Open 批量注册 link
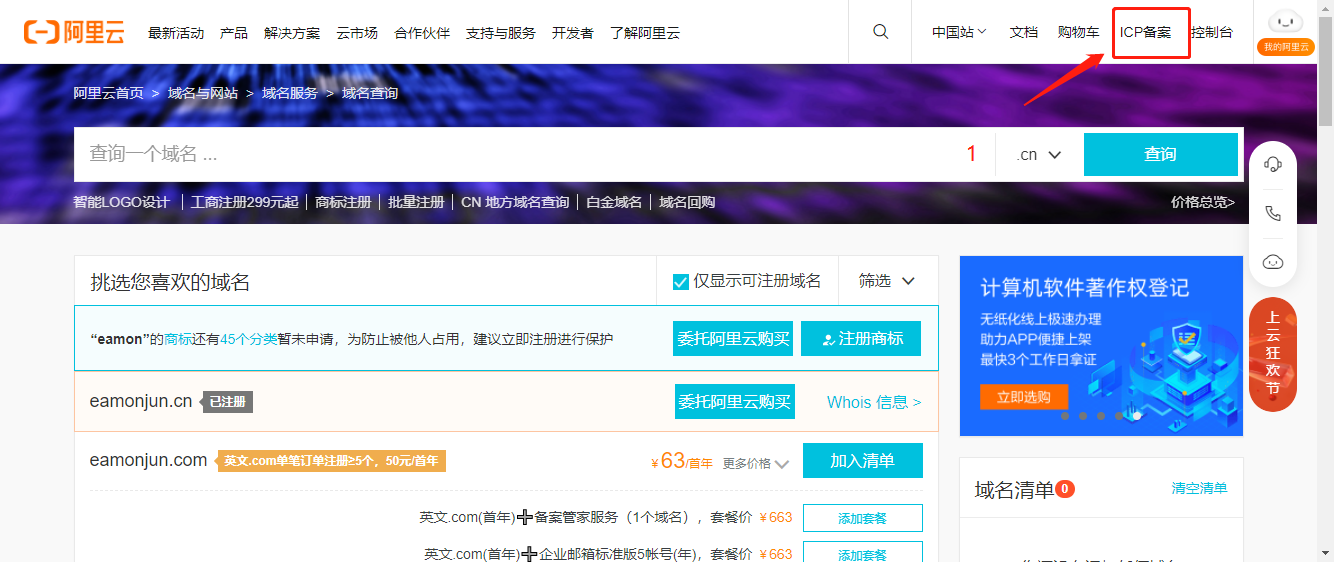The image size is (1334, 562). coord(416,202)
